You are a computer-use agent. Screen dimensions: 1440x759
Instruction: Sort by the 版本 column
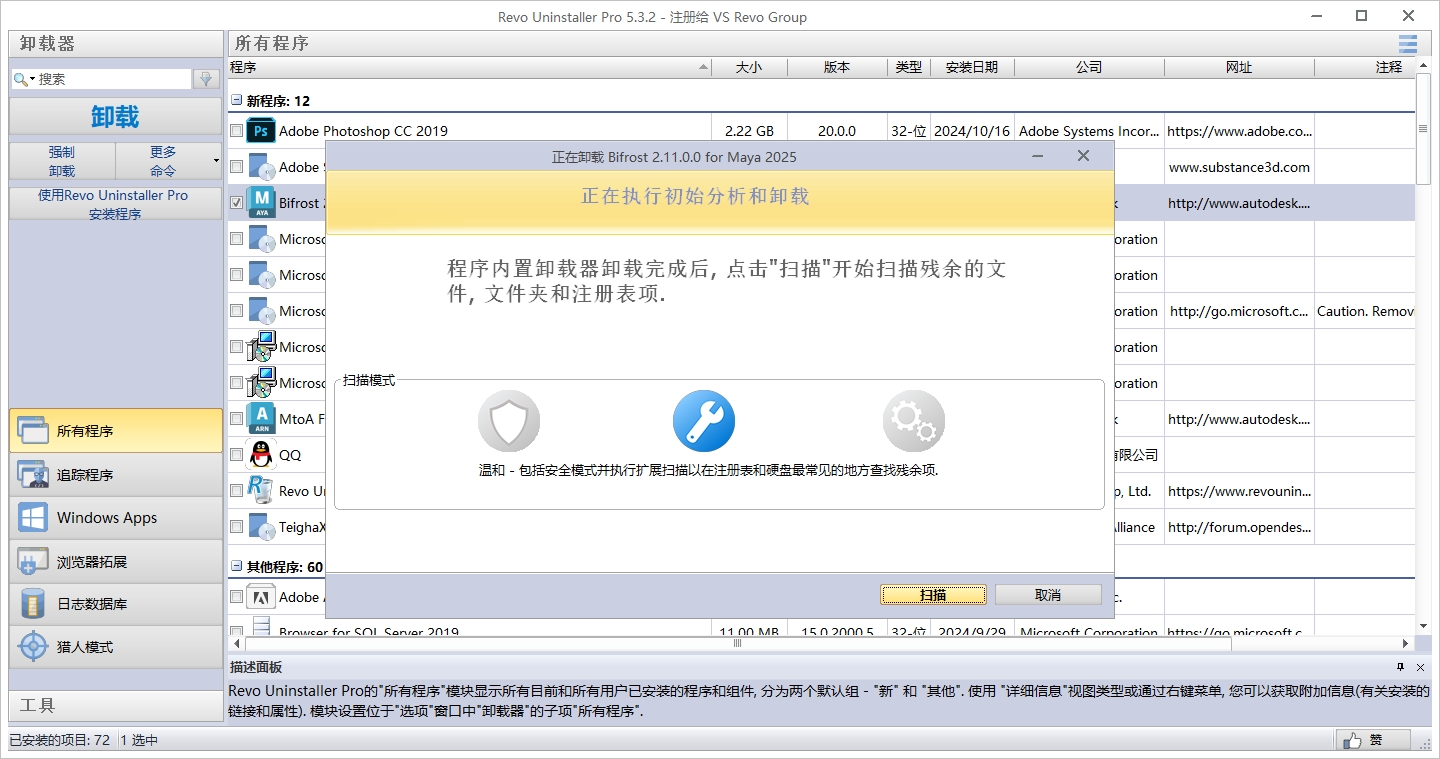837,67
